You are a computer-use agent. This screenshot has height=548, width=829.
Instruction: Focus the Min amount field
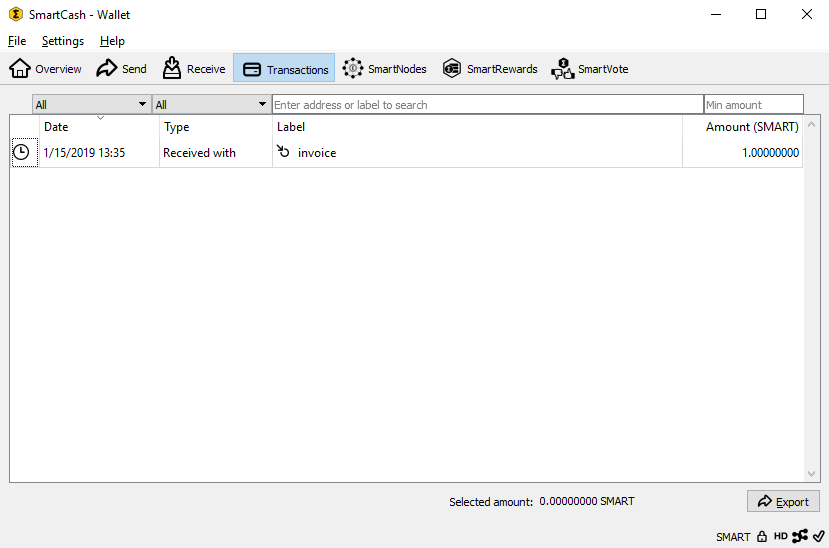(x=754, y=104)
